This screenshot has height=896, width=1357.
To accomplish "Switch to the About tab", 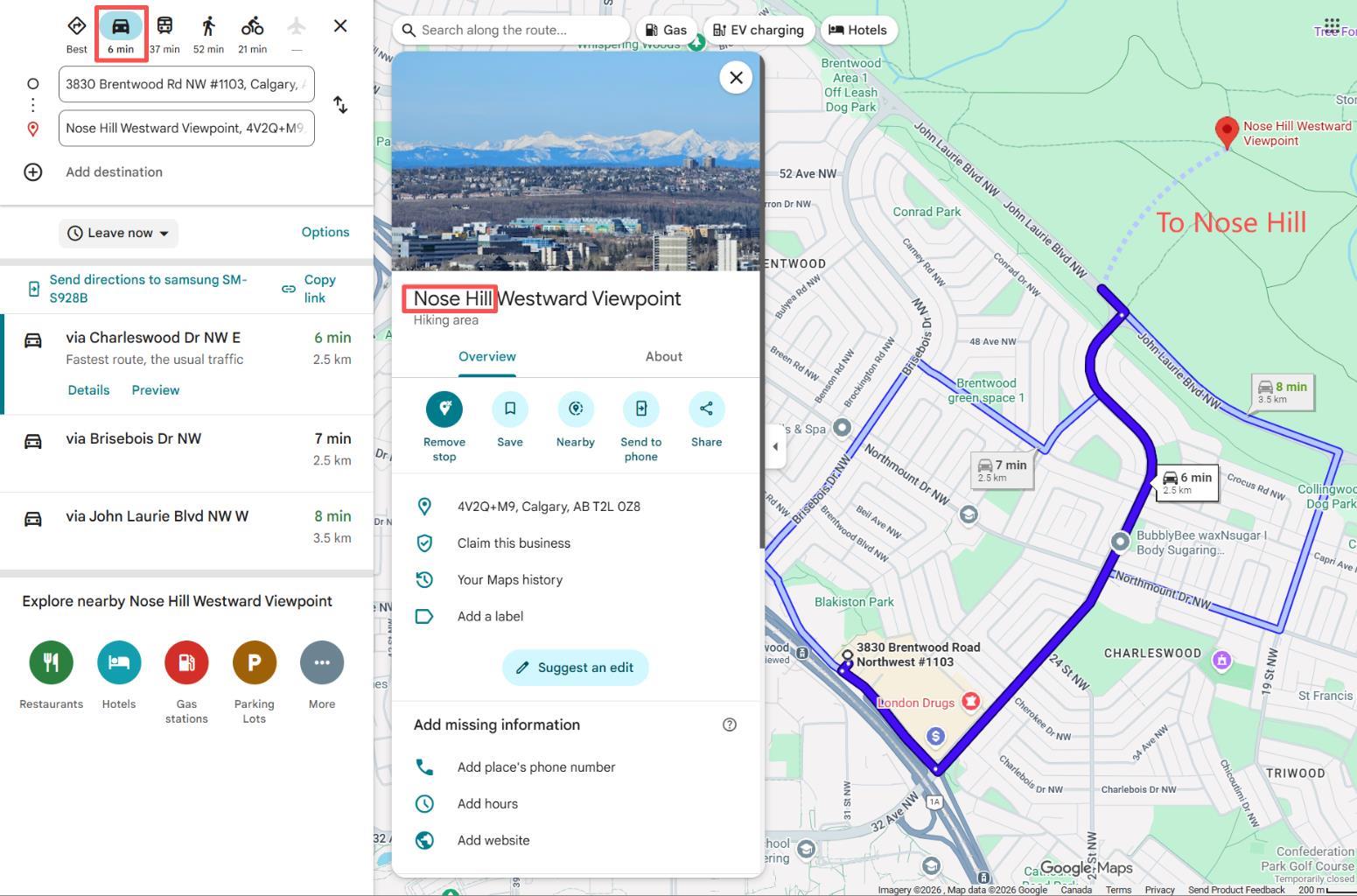I will (x=664, y=357).
